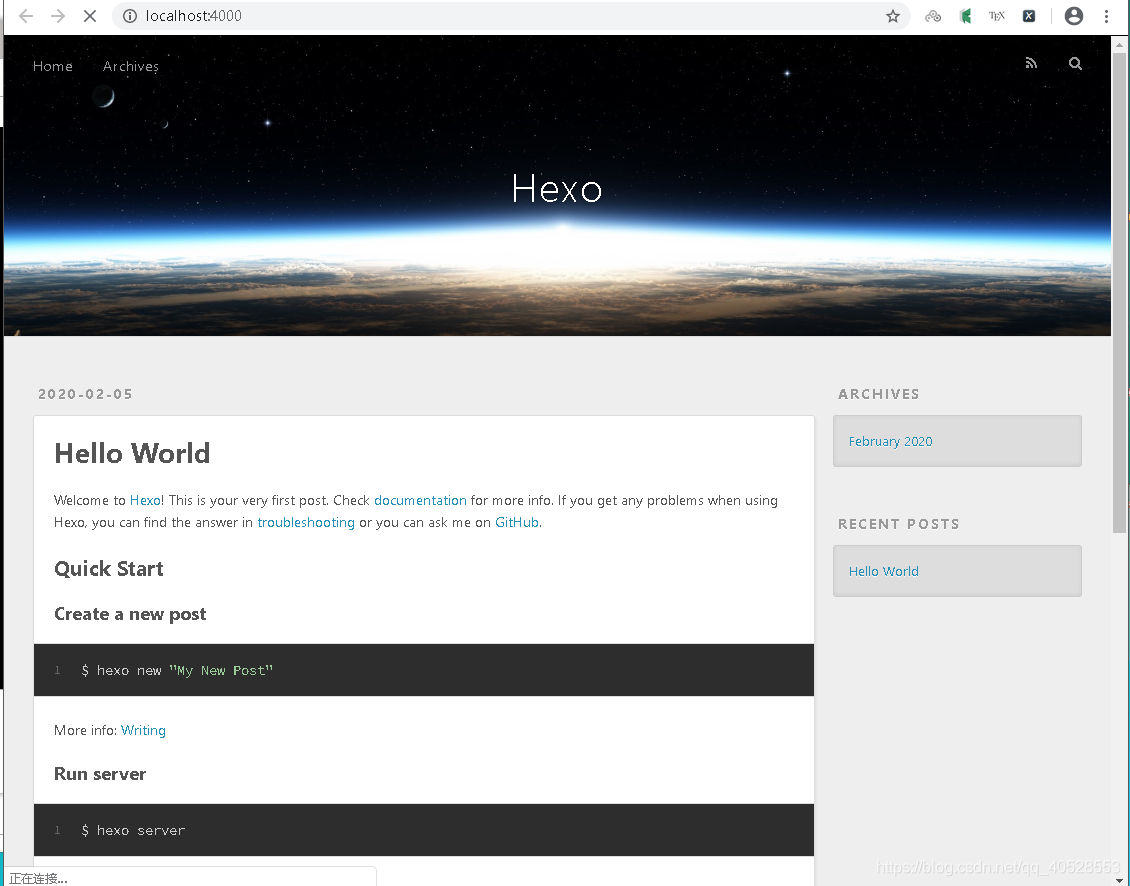The height and width of the screenshot is (886, 1130).
Task: Click the Run server heading
Action: click(100, 774)
